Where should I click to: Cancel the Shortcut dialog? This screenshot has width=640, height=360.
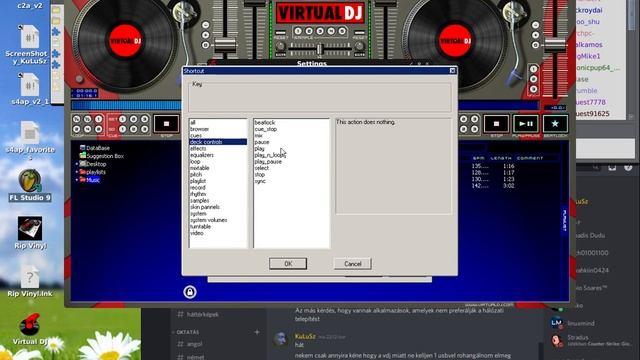(x=353, y=264)
